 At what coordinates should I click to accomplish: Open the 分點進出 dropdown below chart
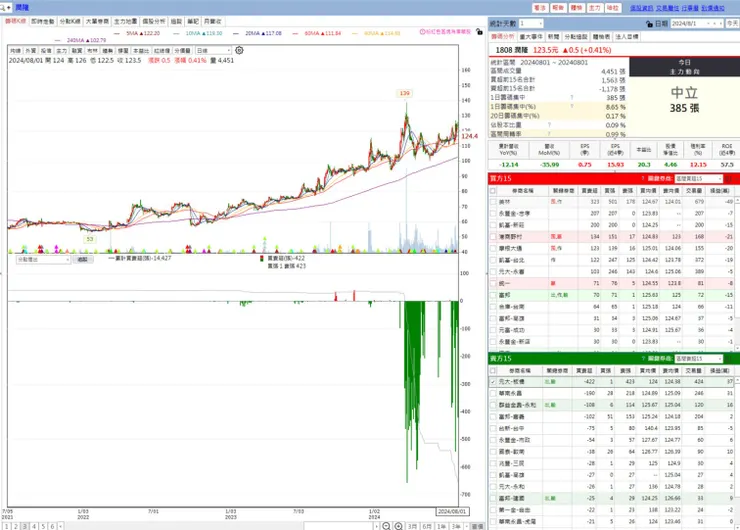coord(43,260)
